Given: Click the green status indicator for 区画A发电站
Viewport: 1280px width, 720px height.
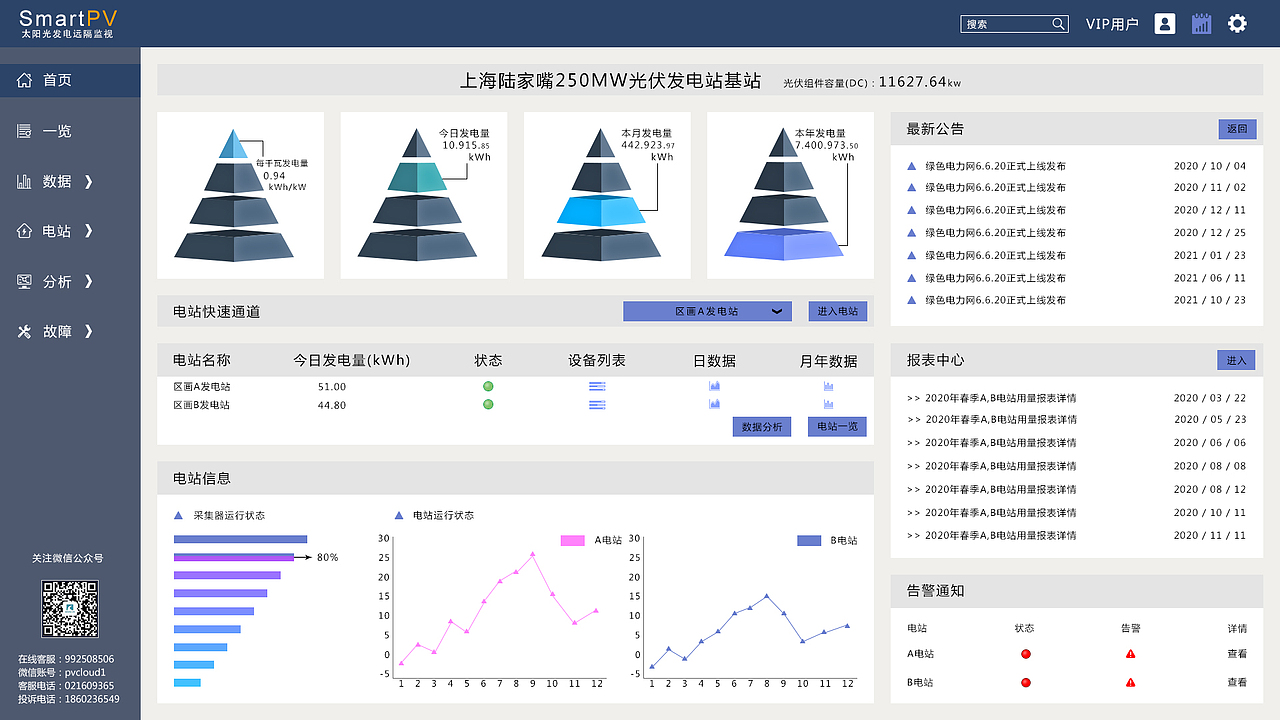Looking at the screenshot, I should pyautogui.click(x=488, y=385).
